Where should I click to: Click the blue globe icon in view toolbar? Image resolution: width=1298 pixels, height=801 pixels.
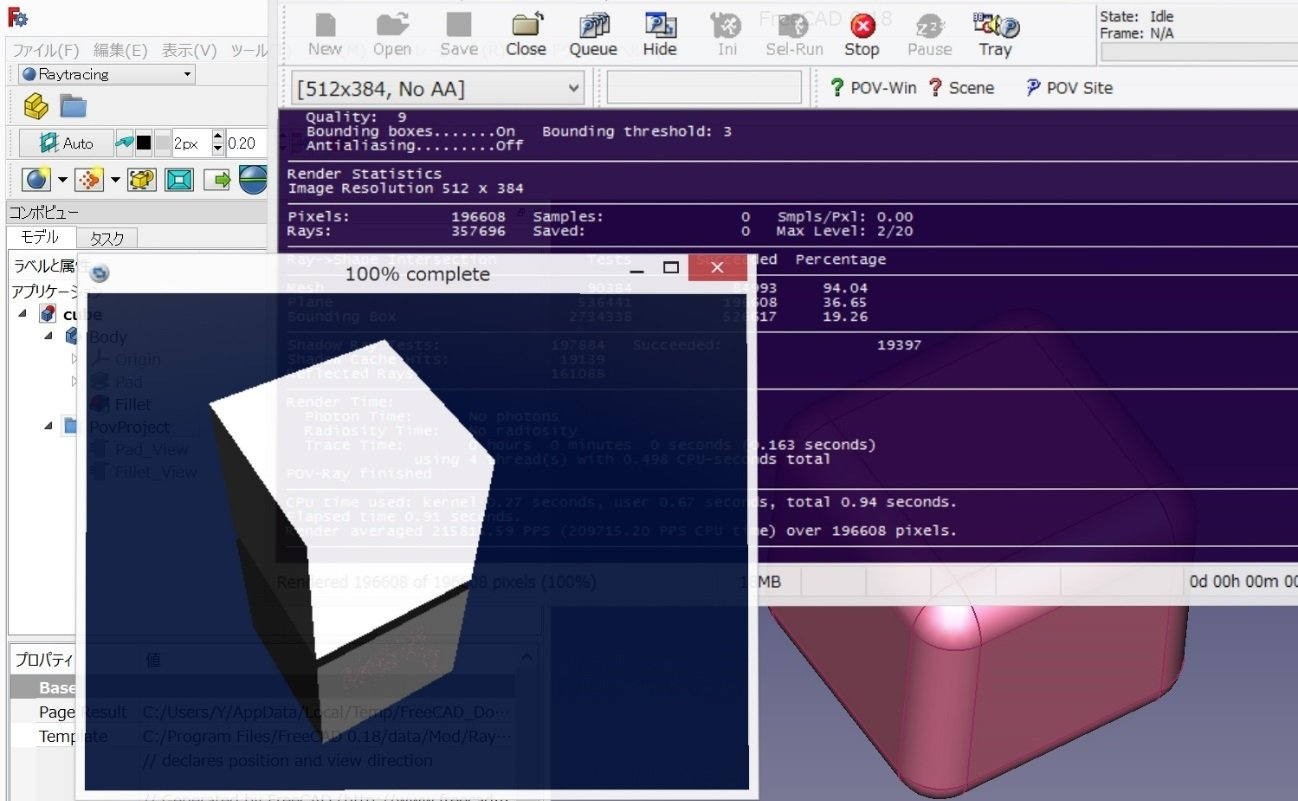click(254, 179)
